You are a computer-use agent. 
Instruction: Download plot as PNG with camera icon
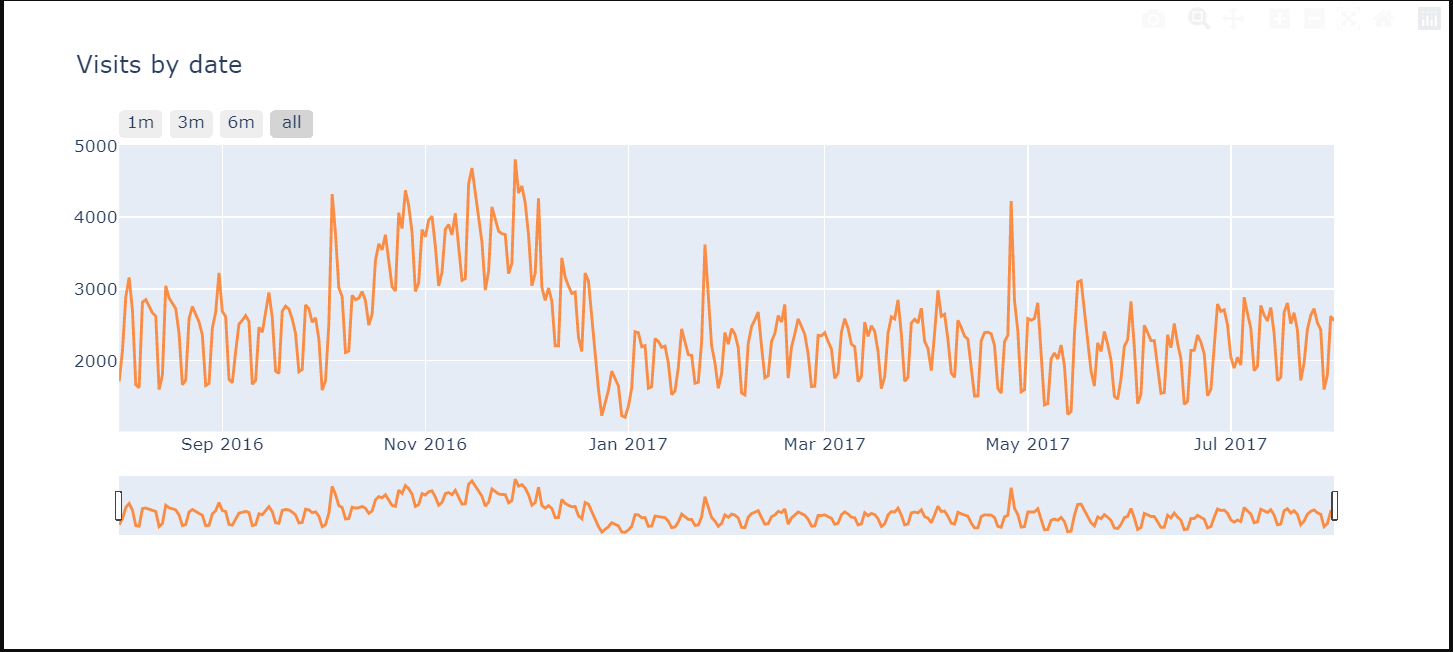[1153, 19]
